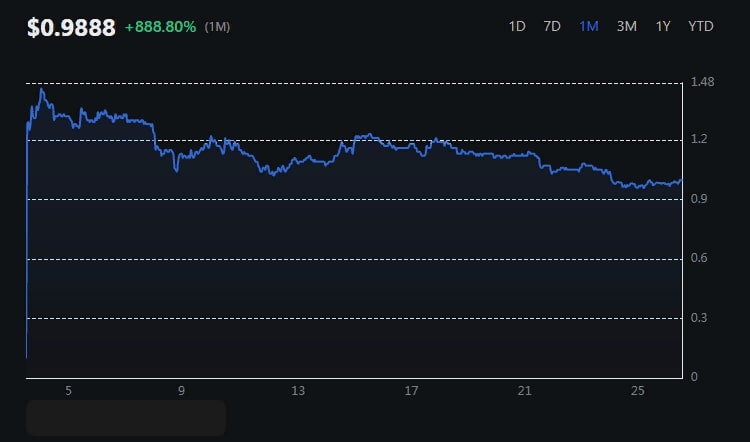750x442 pixels.
Task: Click the 1.48 top axis label
Action: [x=702, y=82]
